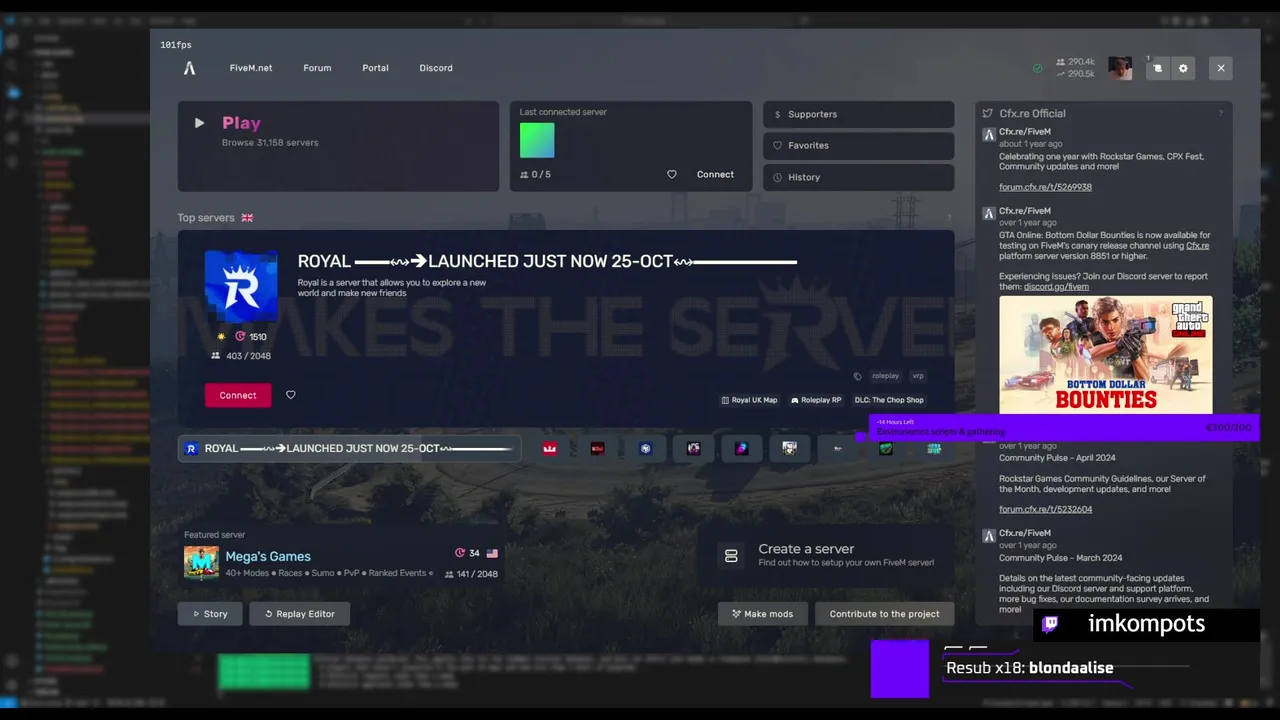
Task: Click the green service status checkmark icon
Action: coord(1037,68)
